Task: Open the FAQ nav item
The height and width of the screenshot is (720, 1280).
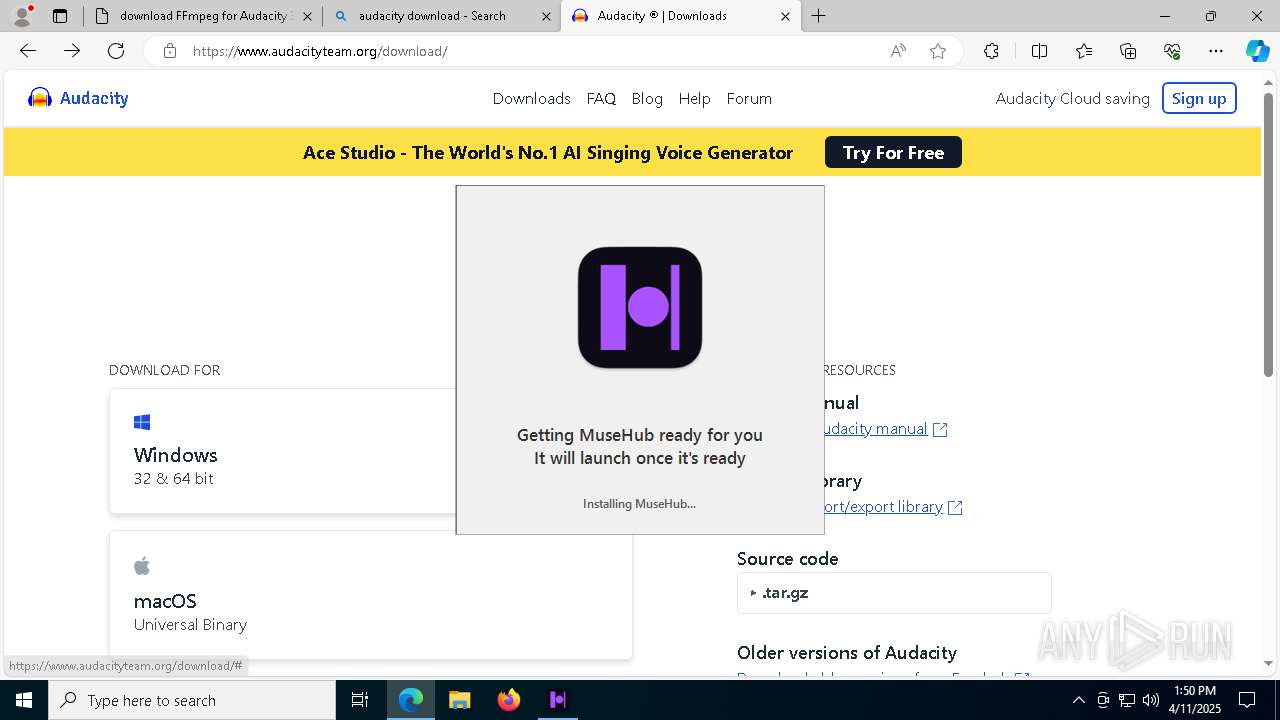Action: tap(601, 98)
